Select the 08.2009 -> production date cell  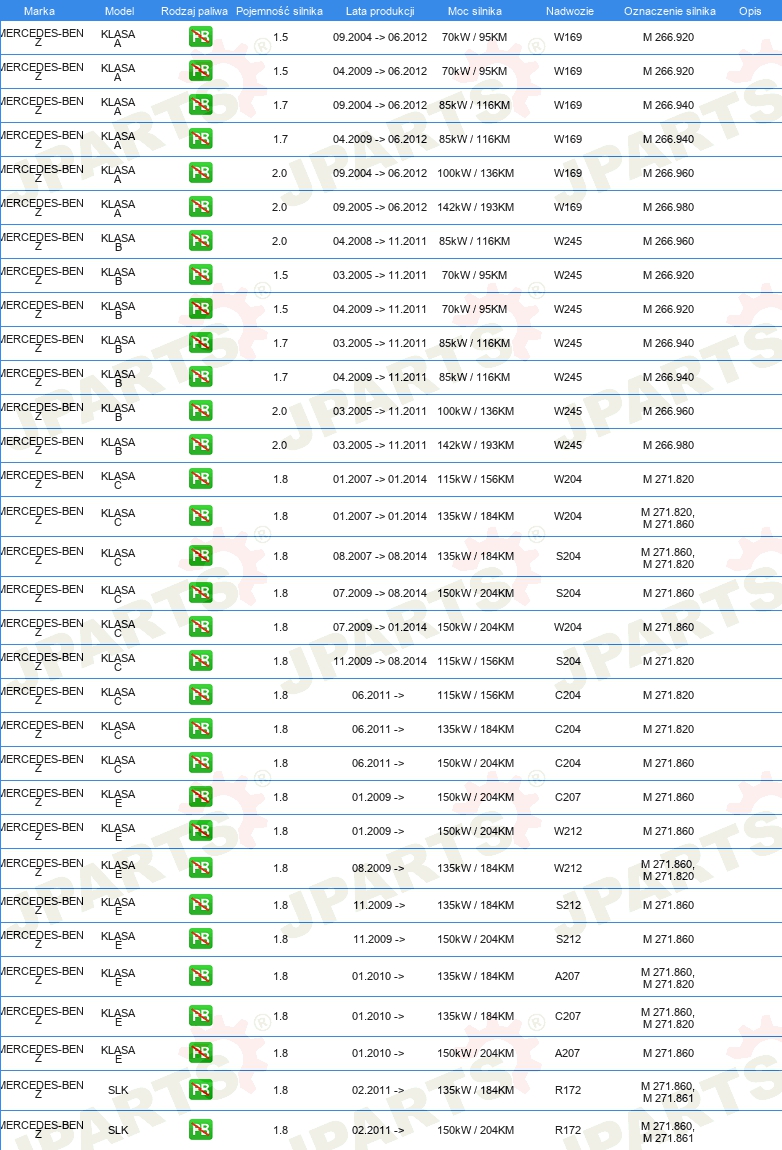[x=378, y=868]
